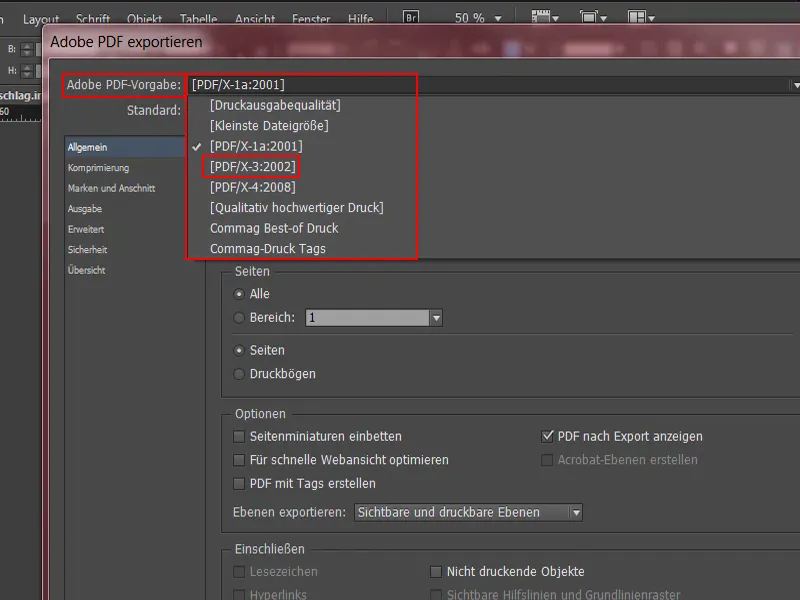The width and height of the screenshot is (800, 600).
Task: Open the Hilfe menu
Action: tap(361, 19)
